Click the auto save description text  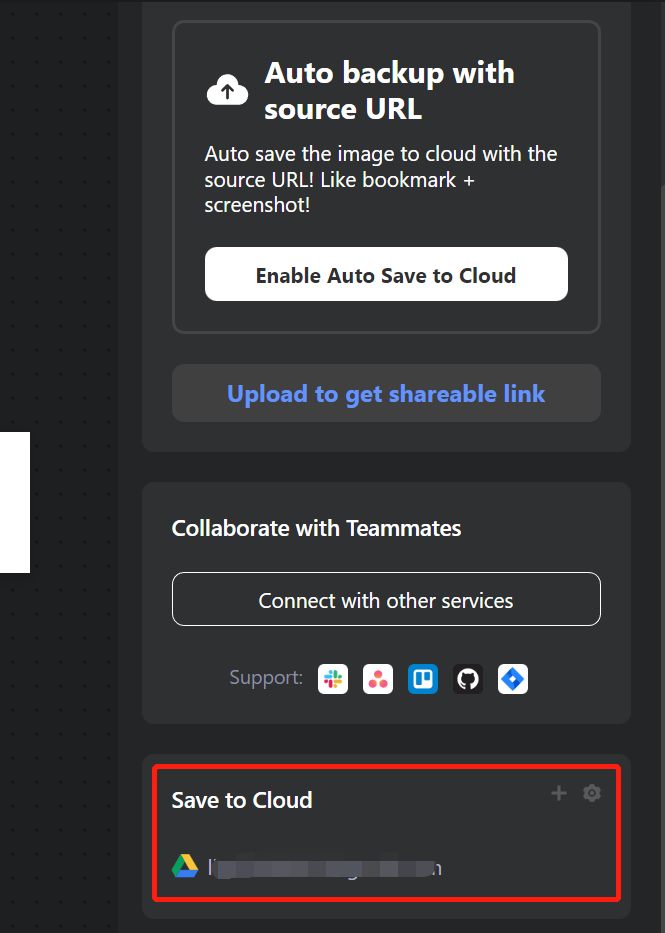click(x=381, y=179)
